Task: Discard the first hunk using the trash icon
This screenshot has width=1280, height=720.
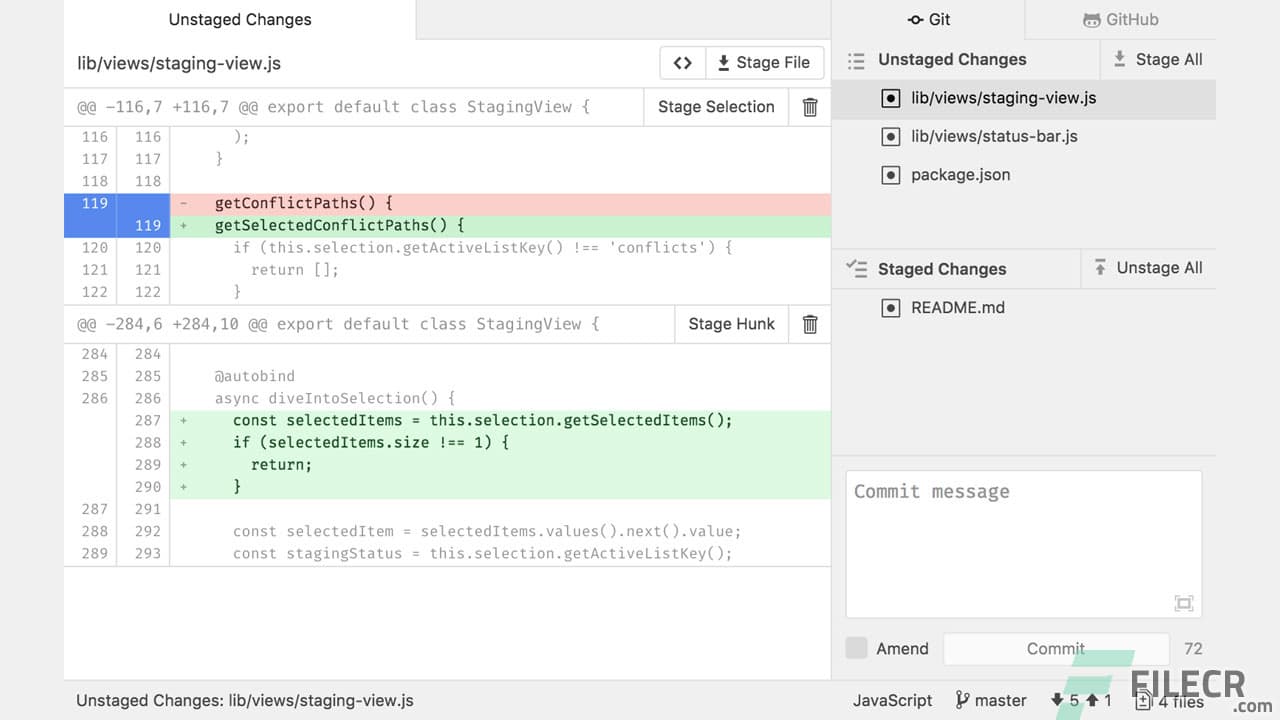Action: pyautogui.click(x=809, y=107)
